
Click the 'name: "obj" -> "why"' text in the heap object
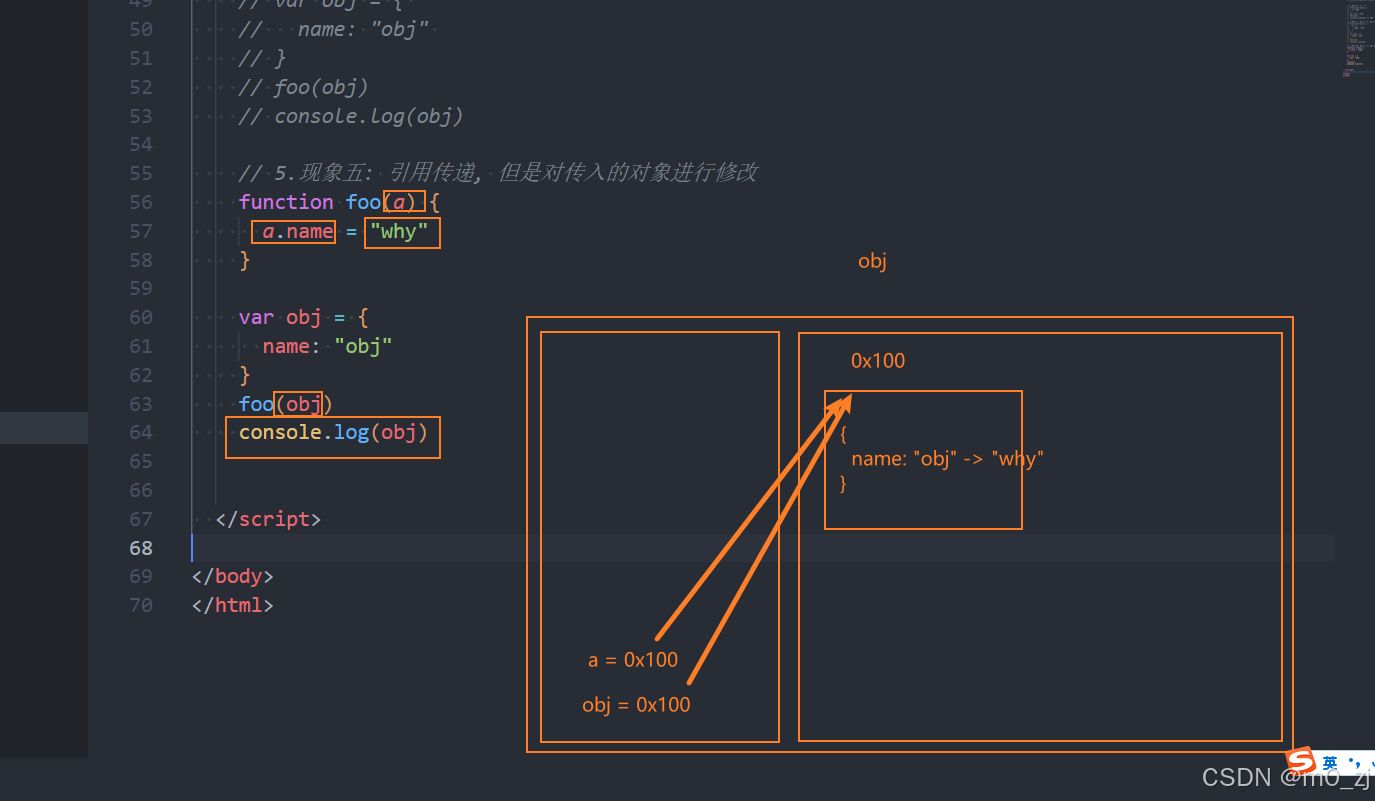point(946,458)
